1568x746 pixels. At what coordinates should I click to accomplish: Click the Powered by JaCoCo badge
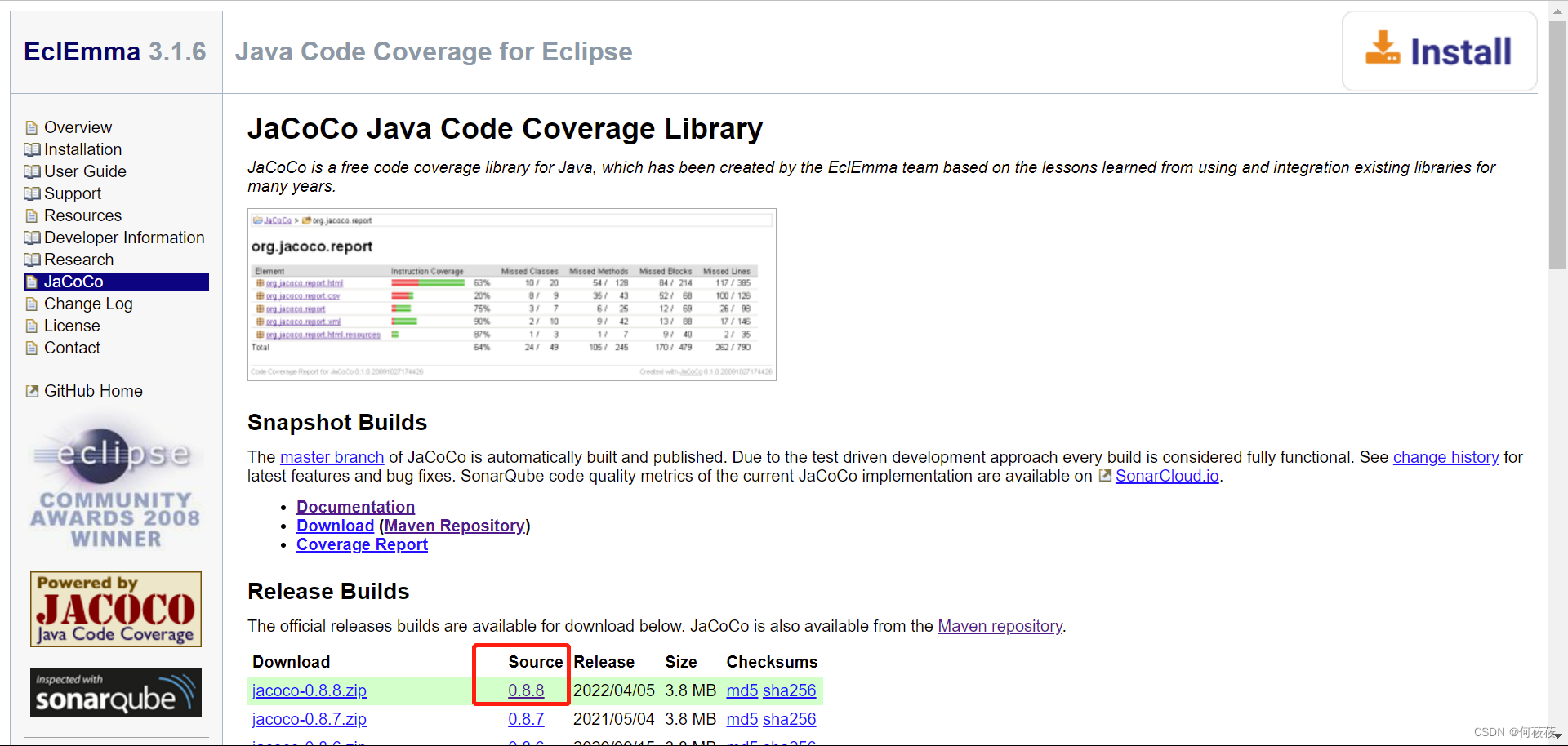click(x=116, y=609)
